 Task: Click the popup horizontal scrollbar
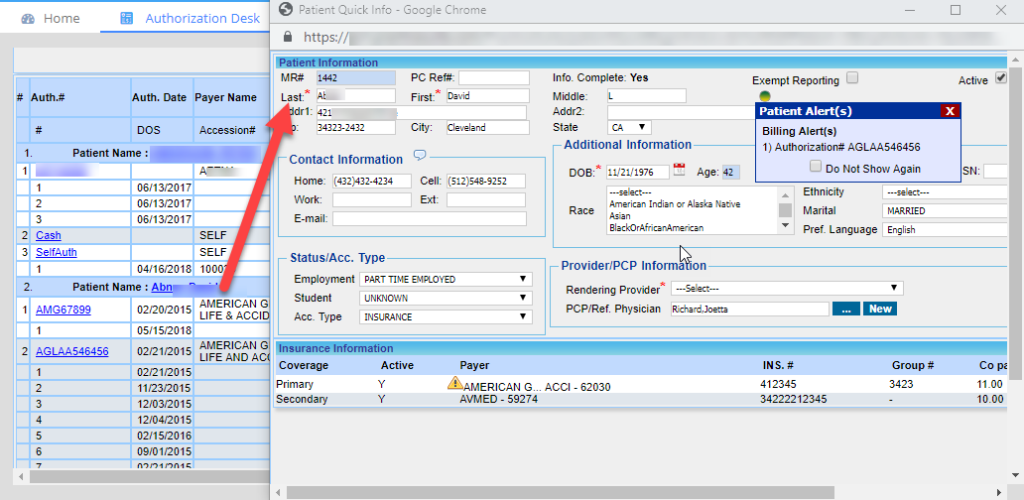[559, 492]
